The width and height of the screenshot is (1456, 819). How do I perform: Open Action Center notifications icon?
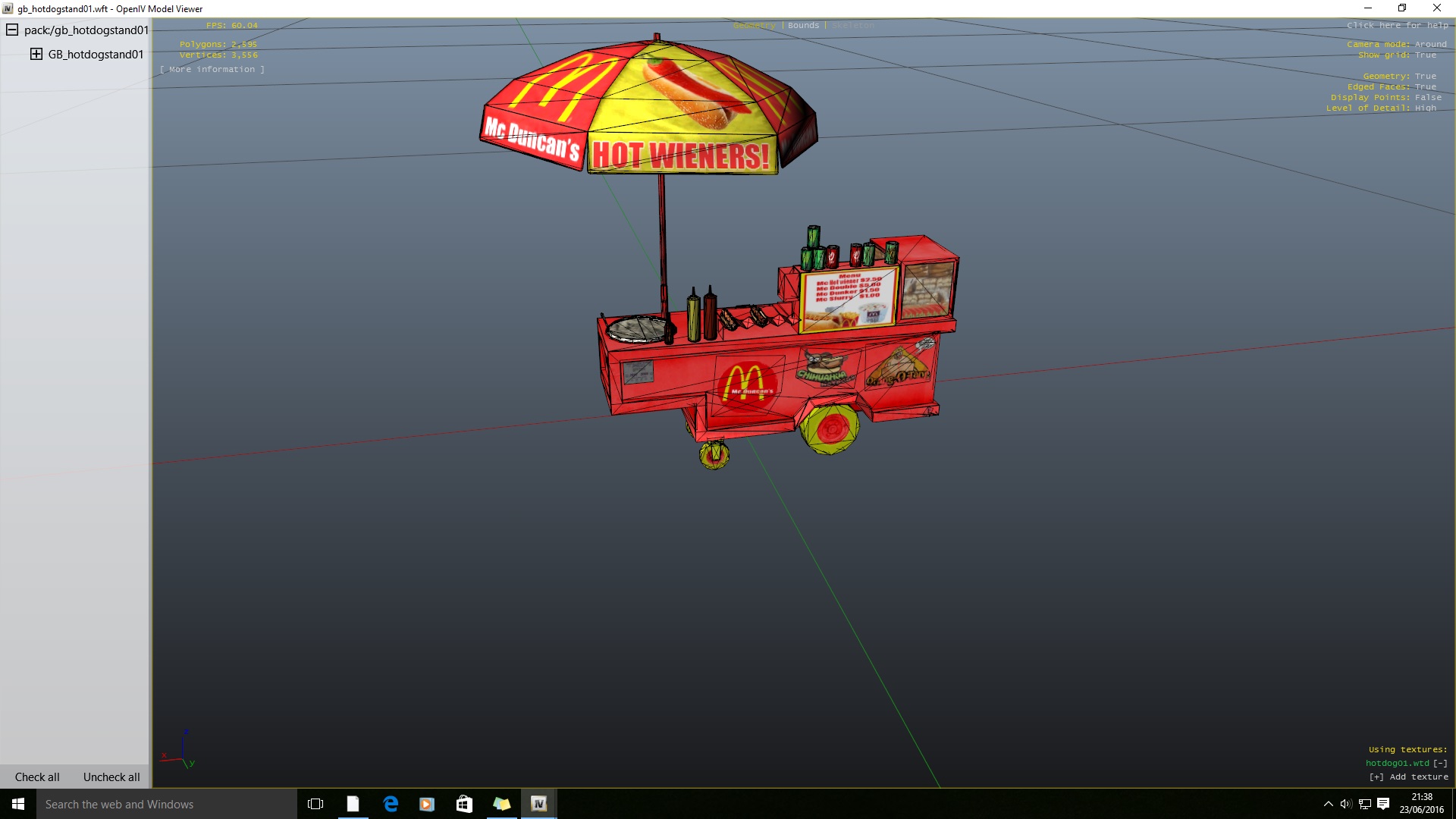point(1383,804)
